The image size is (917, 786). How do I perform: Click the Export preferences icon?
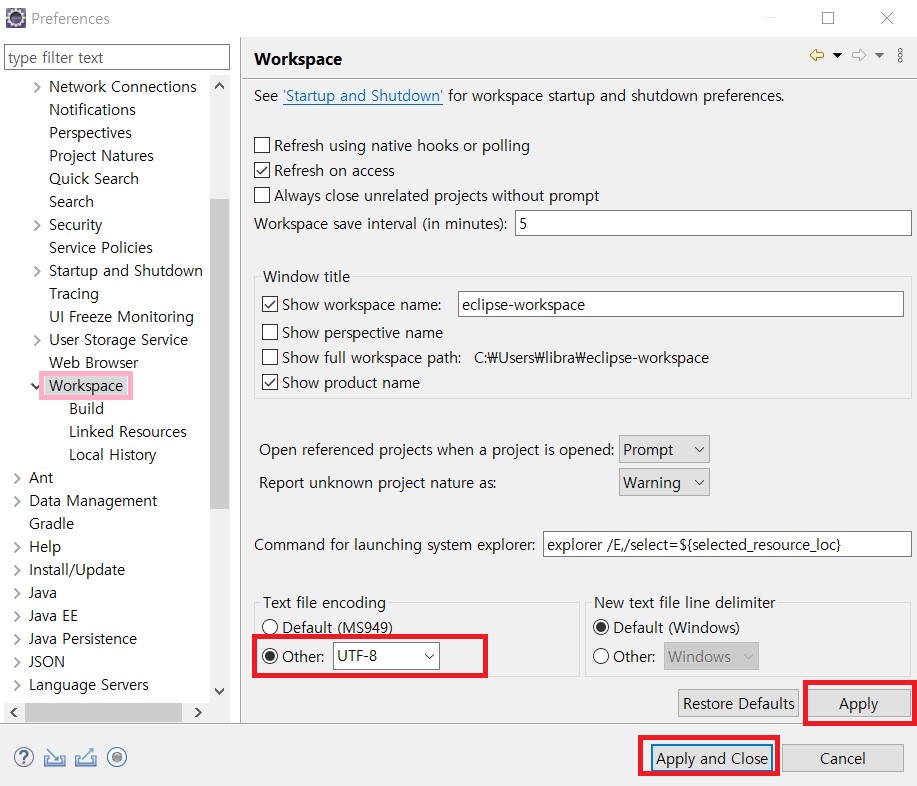click(x=85, y=758)
